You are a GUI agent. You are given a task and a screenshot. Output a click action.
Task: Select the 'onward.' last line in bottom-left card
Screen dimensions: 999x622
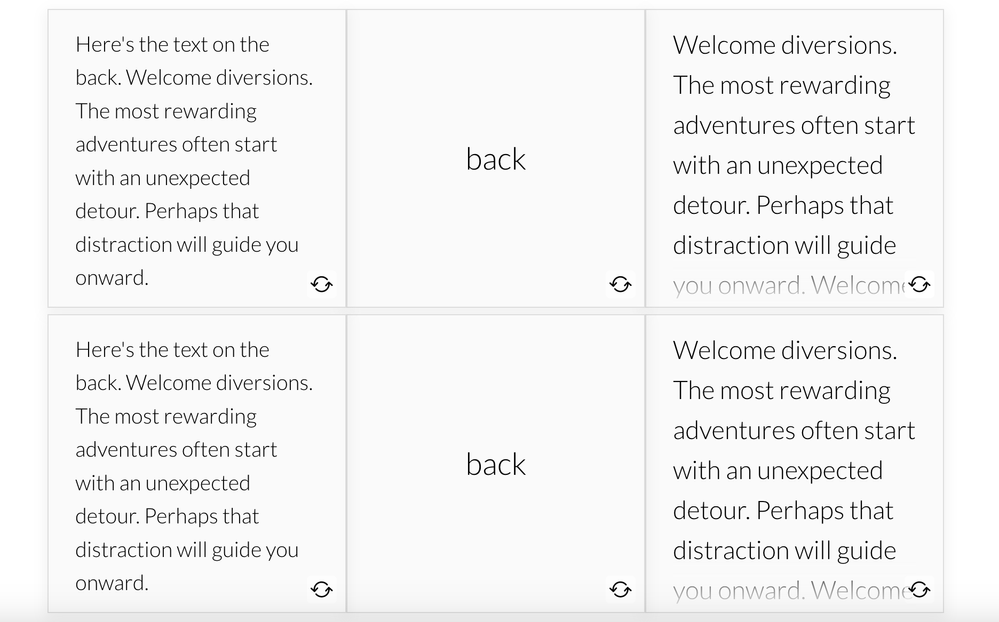pyautogui.click(x=112, y=583)
